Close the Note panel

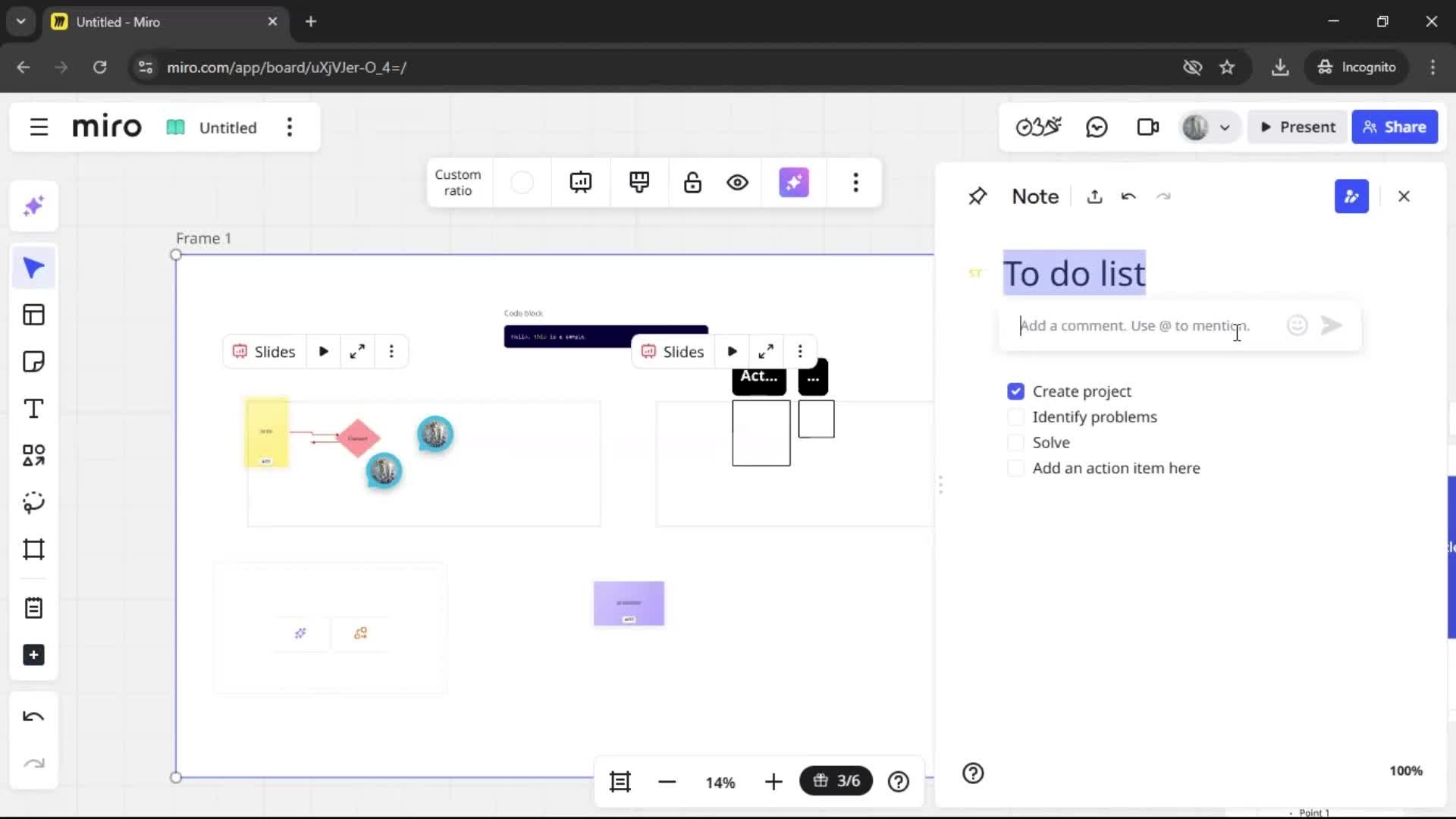[1404, 196]
